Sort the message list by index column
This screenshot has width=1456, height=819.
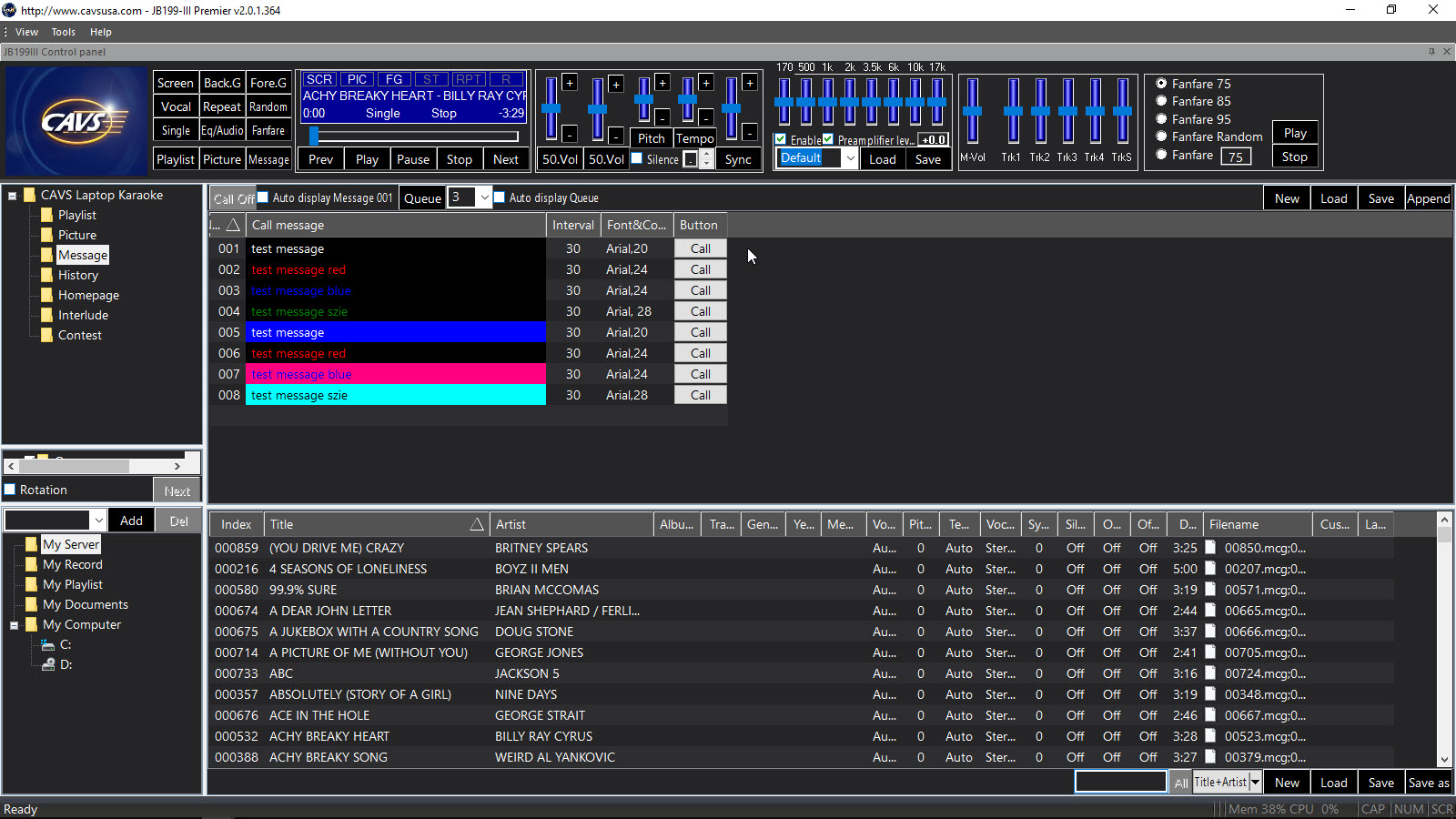(x=226, y=225)
